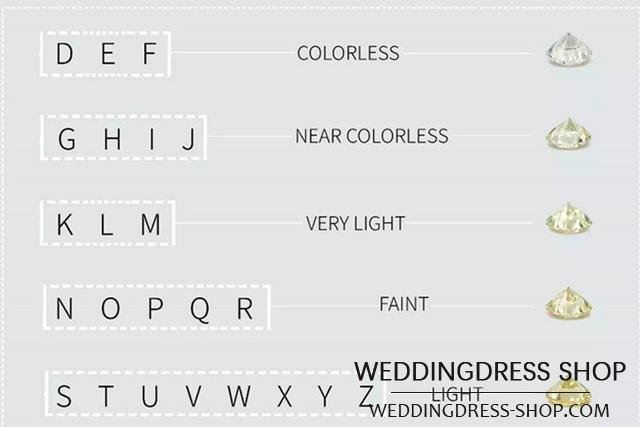Click the colorless diamond image
The image size is (640, 427).
tap(569, 49)
